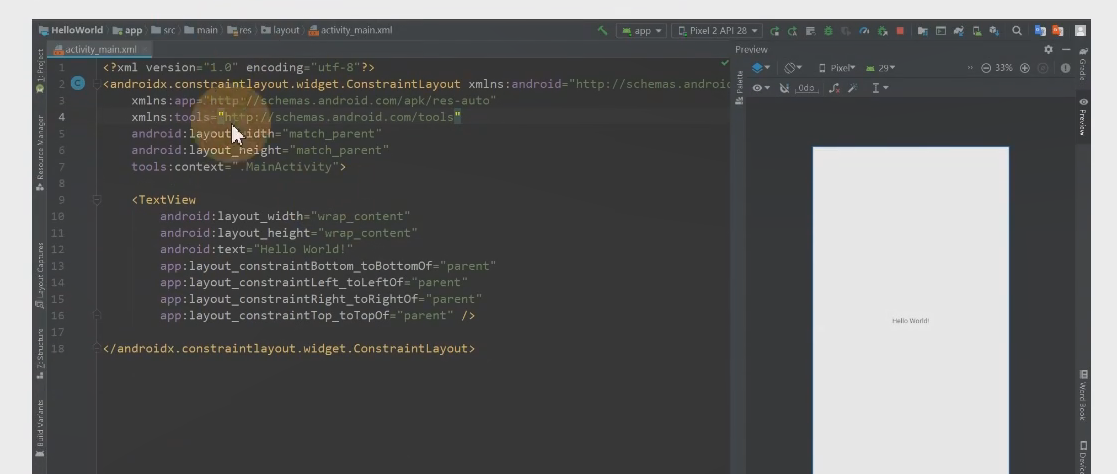Click the Infer Constraints magic wand icon
The width and height of the screenshot is (1117, 474).
click(x=853, y=88)
